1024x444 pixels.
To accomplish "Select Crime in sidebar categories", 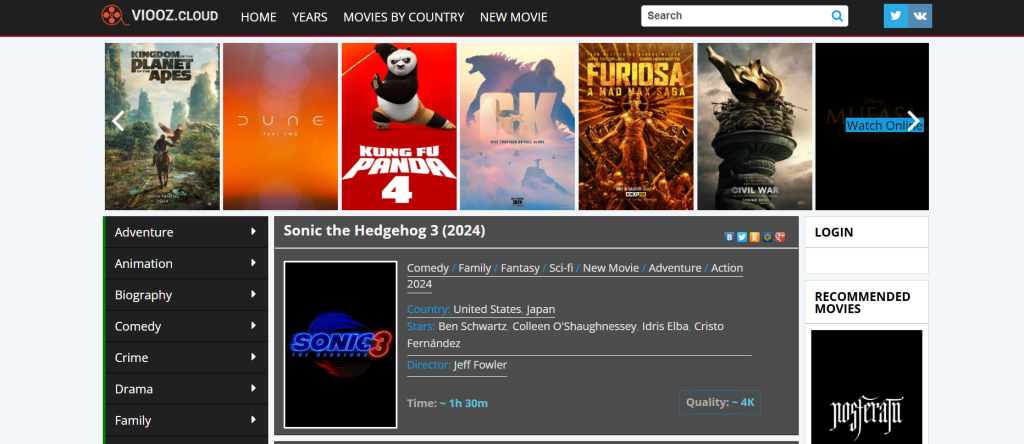I will click(x=131, y=357).
